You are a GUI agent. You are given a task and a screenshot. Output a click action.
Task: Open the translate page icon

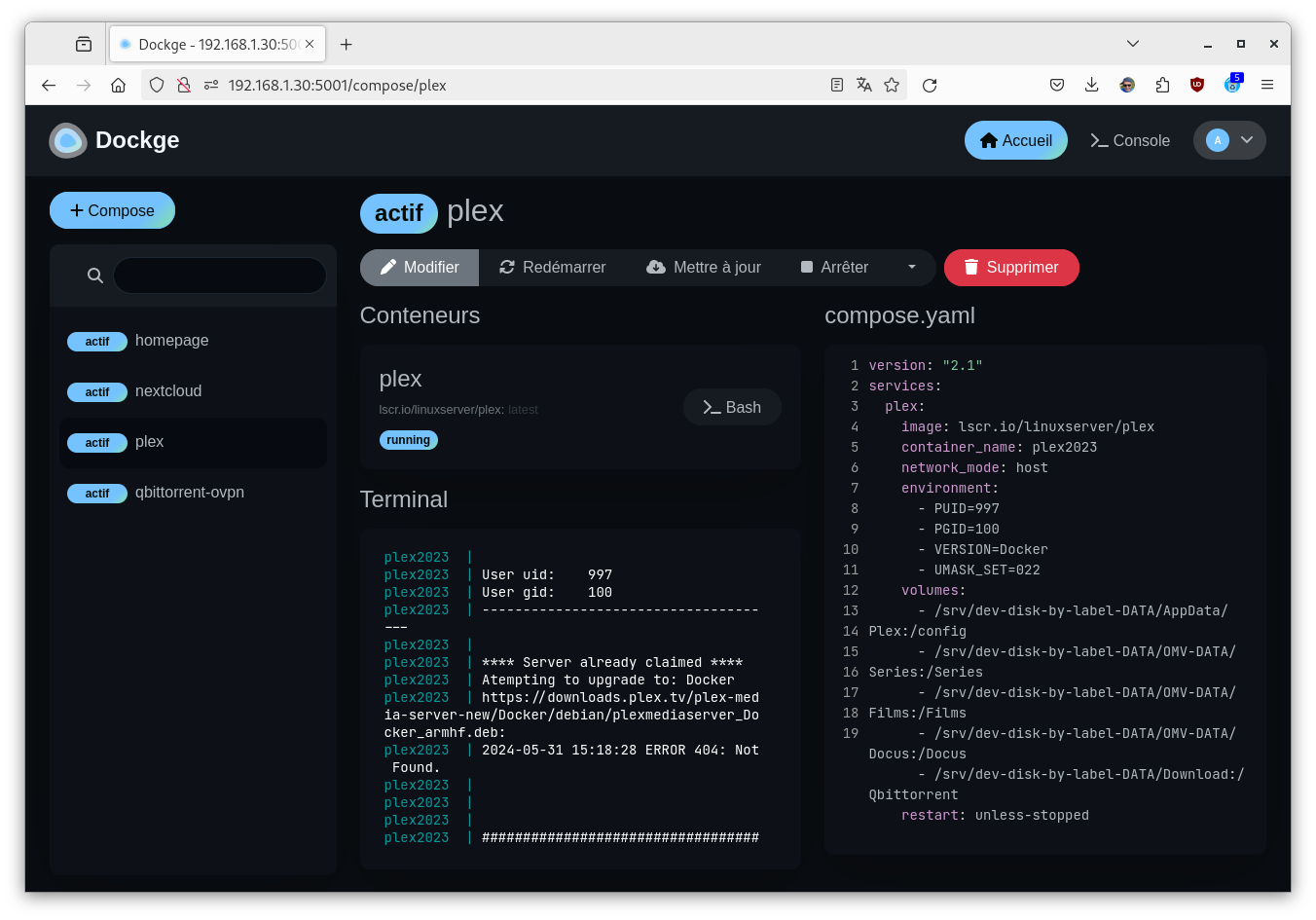(x=864, y=85)
